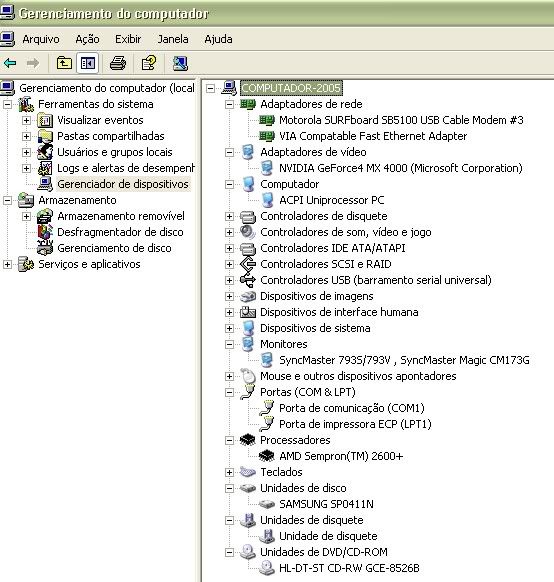Click the Usuários e grupos locais icon

coord(45,152)
